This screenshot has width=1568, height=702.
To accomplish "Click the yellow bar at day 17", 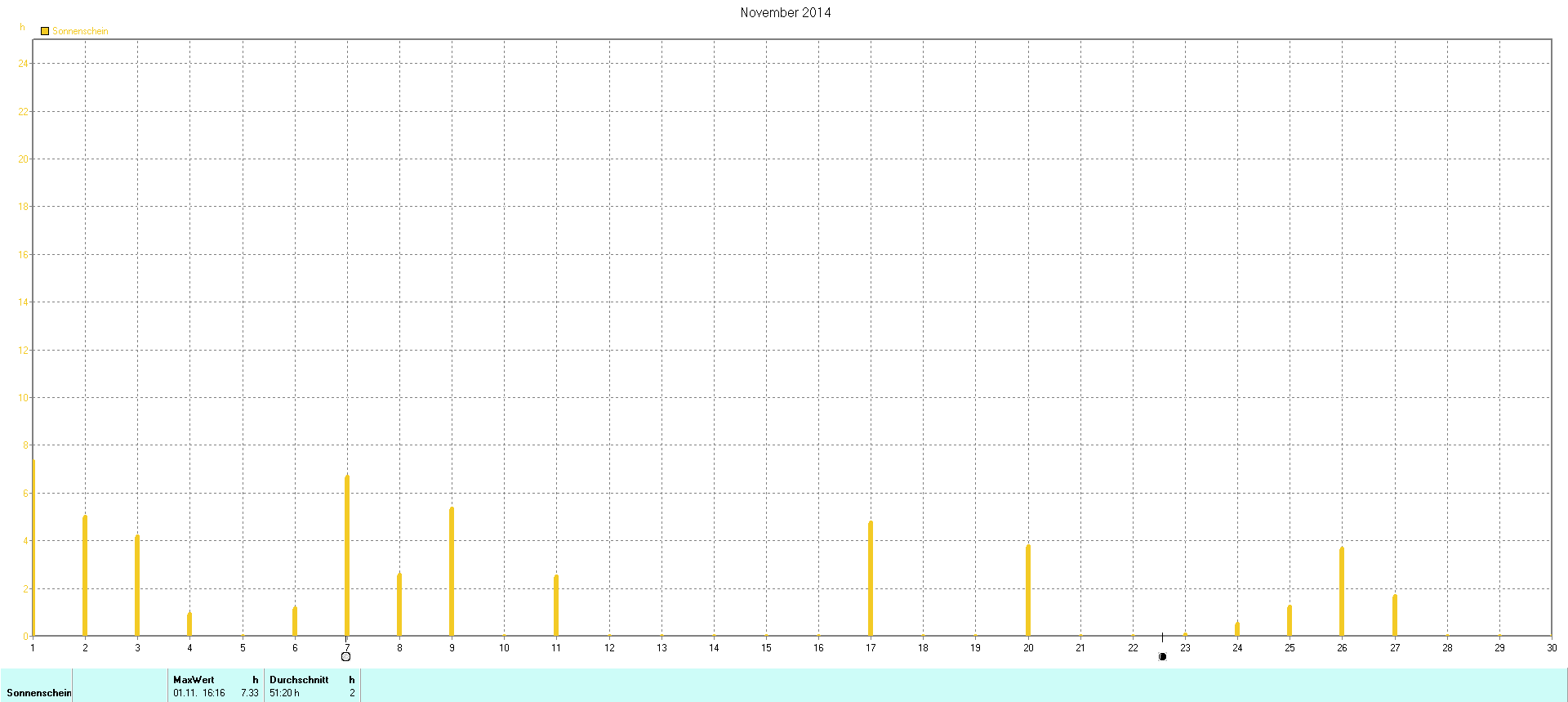I will click(871, 578).
